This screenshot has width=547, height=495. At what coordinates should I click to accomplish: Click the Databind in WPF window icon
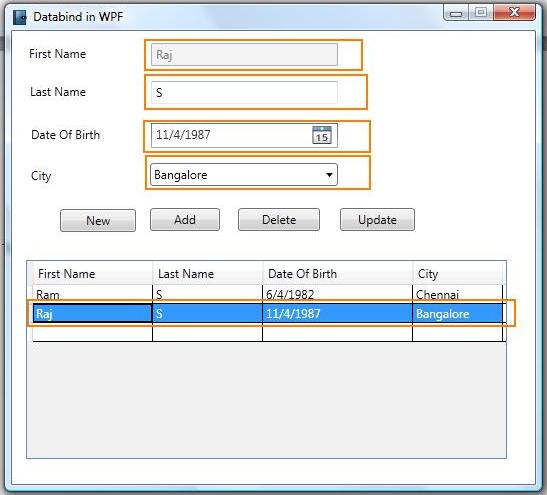19,17
